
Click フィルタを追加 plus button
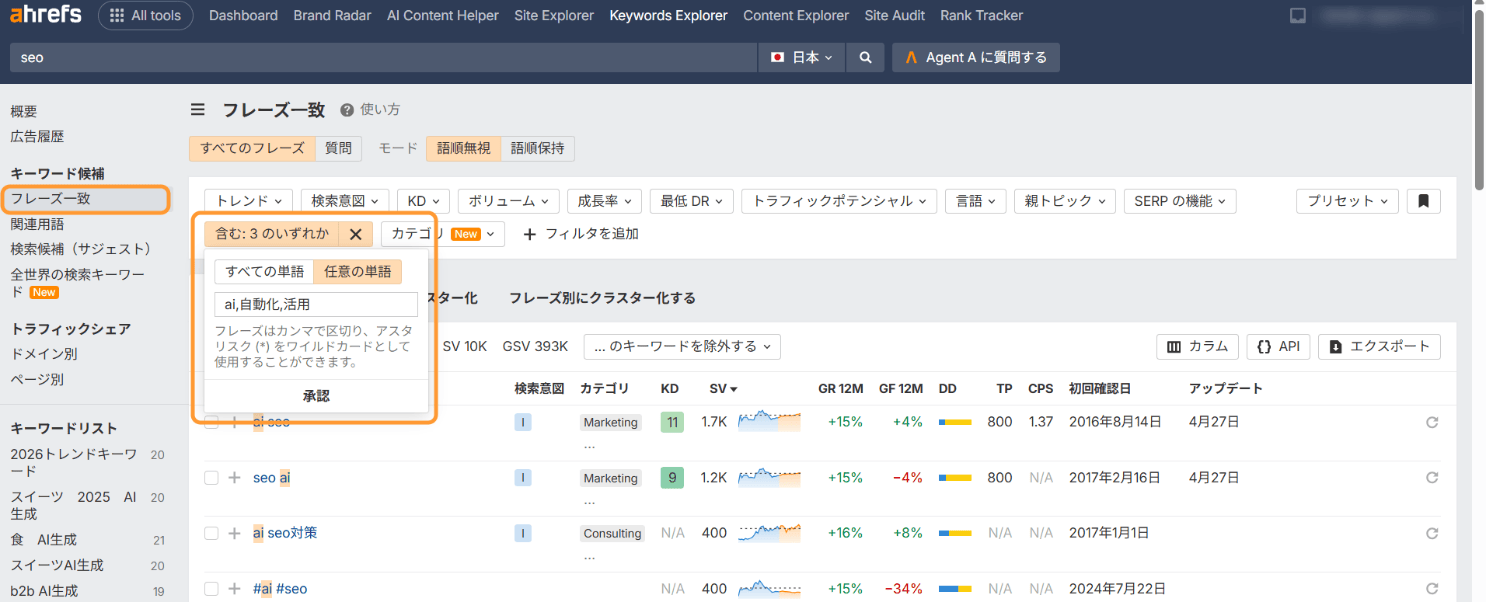pyautogui.click(x=581, y=234)
